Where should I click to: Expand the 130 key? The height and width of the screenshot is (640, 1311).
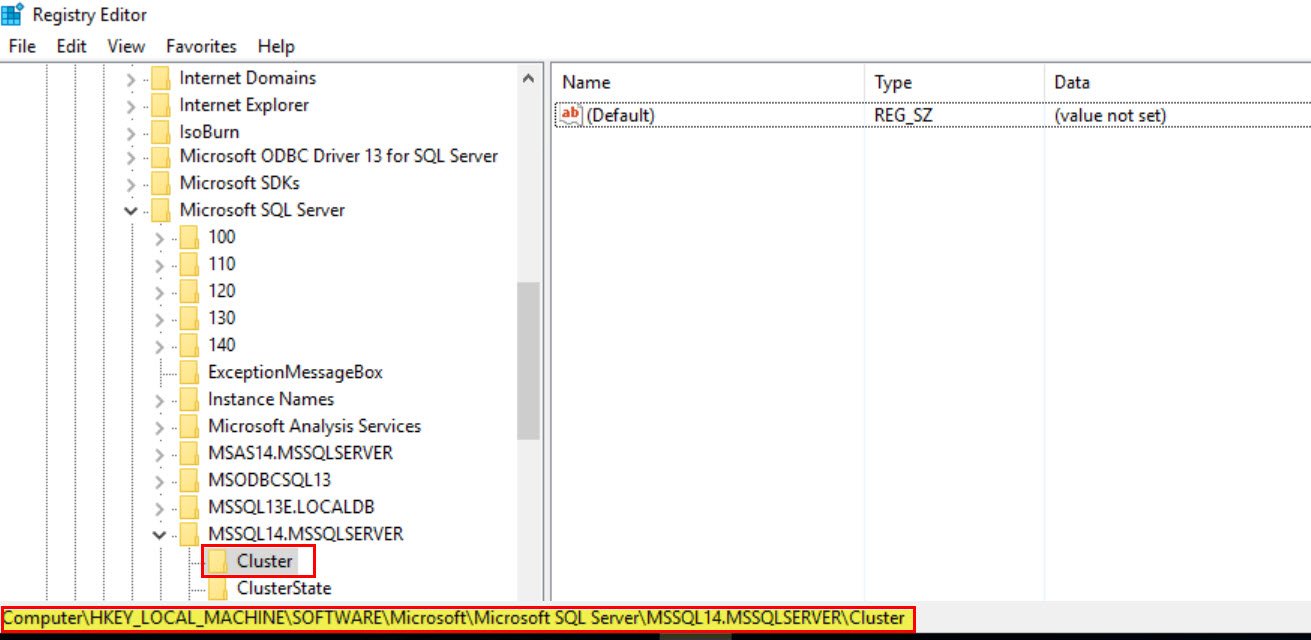coord(159,318)
